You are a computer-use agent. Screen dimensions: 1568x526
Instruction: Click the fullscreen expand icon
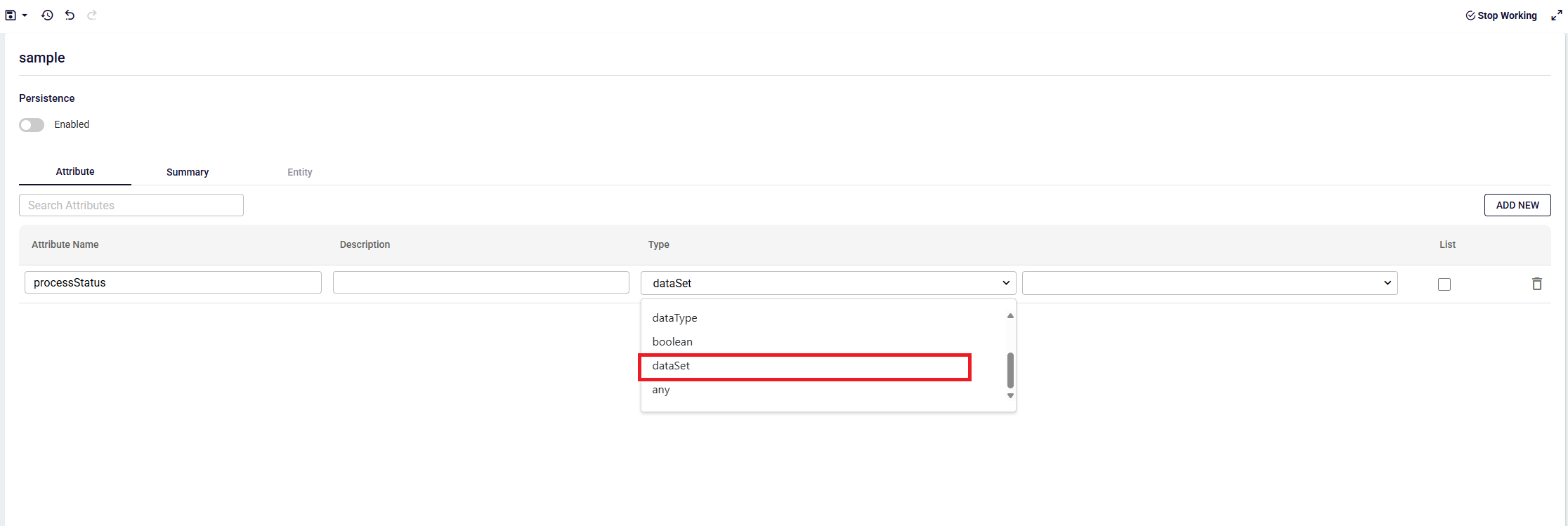(1557, 15)
